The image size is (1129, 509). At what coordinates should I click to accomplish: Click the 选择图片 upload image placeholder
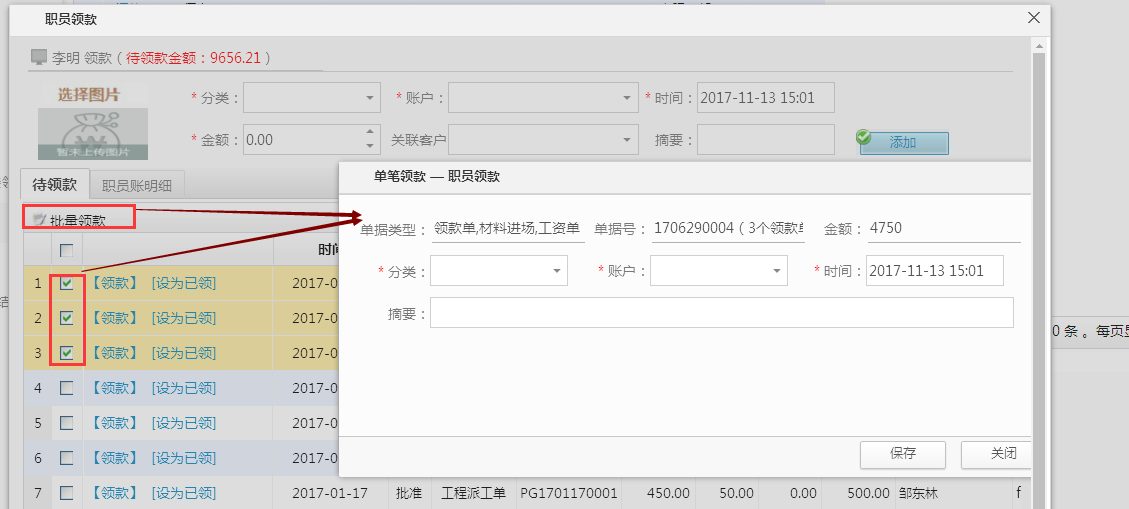tap(93, 121)
